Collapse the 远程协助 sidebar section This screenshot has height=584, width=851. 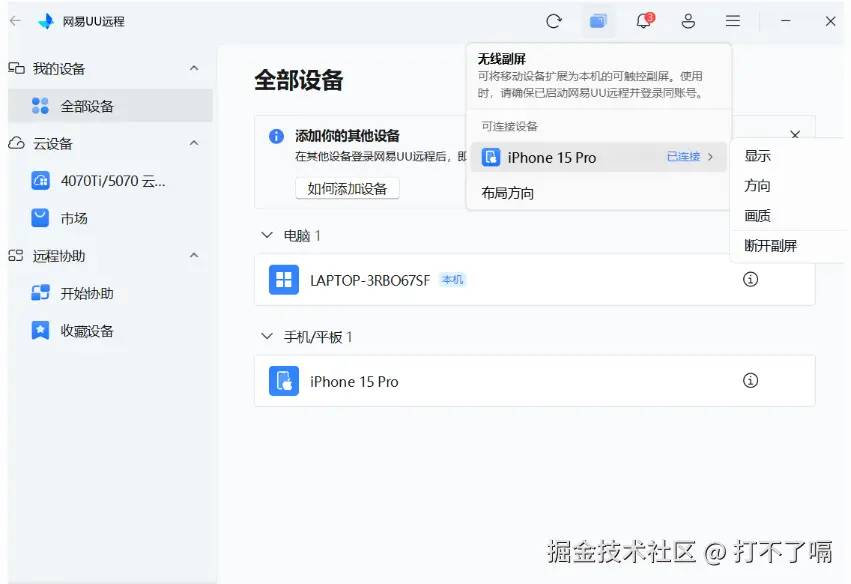pyautogui.click(x=194, y=255)
